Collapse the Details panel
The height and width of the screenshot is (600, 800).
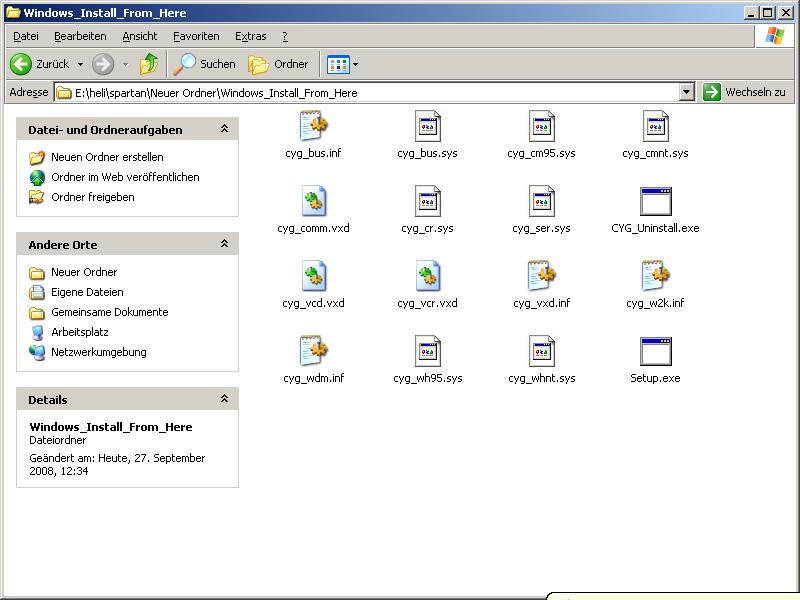[224, 399]
